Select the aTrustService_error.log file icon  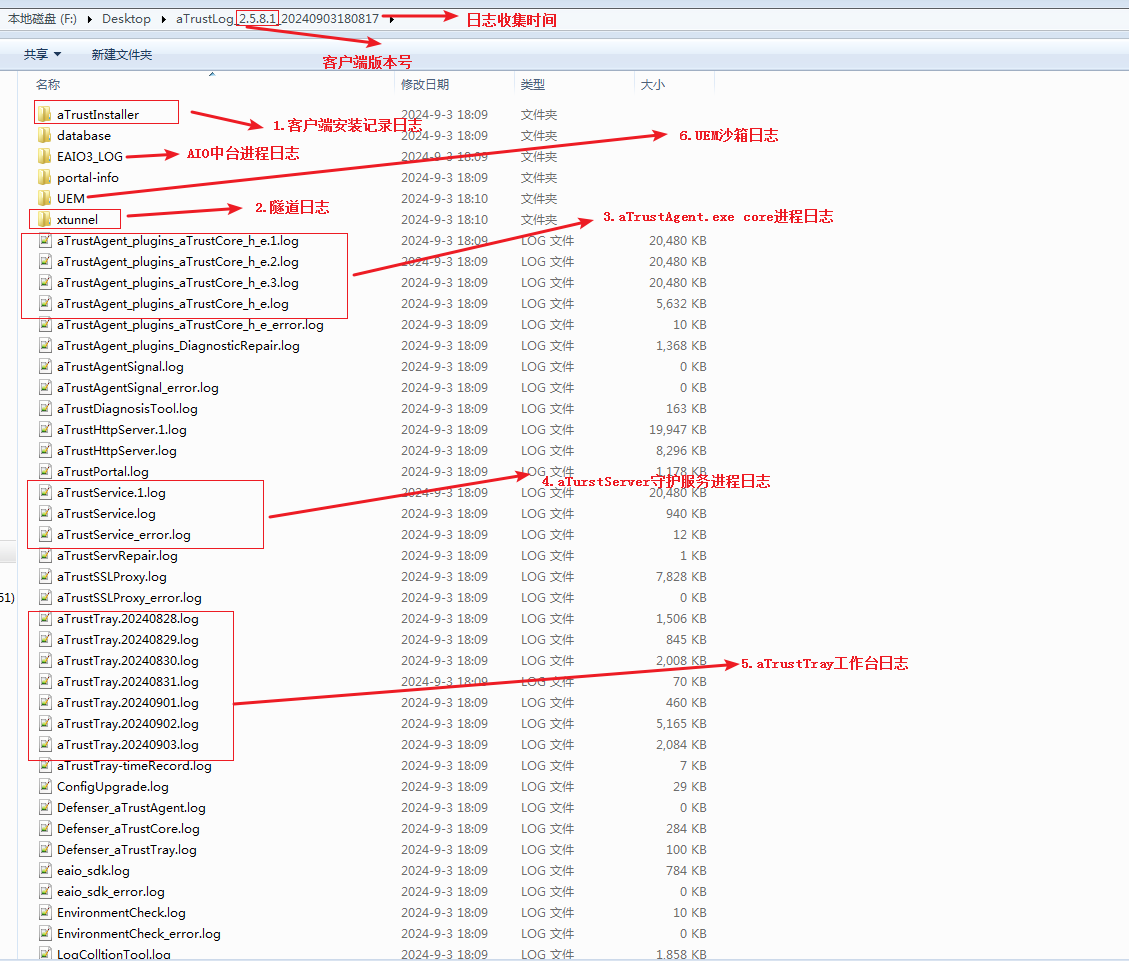coord(45,534)
